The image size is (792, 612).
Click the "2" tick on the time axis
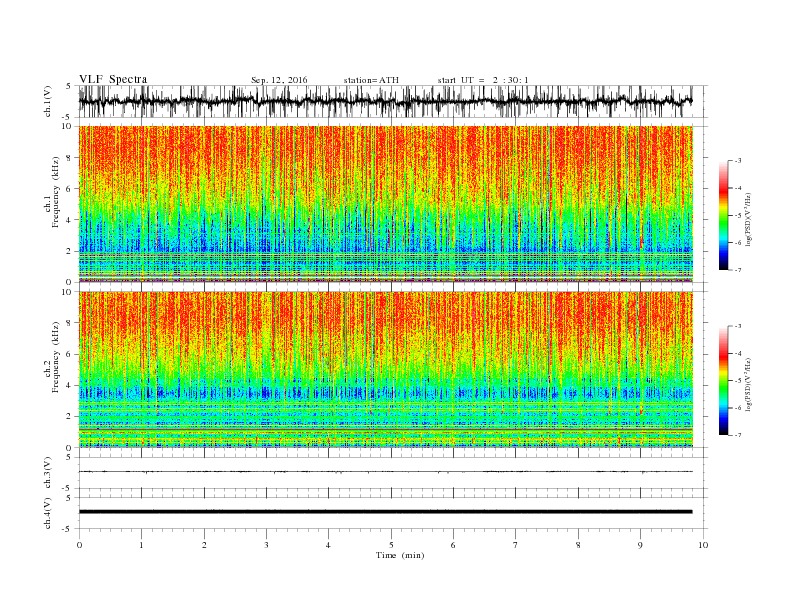(x=204, y=545)
